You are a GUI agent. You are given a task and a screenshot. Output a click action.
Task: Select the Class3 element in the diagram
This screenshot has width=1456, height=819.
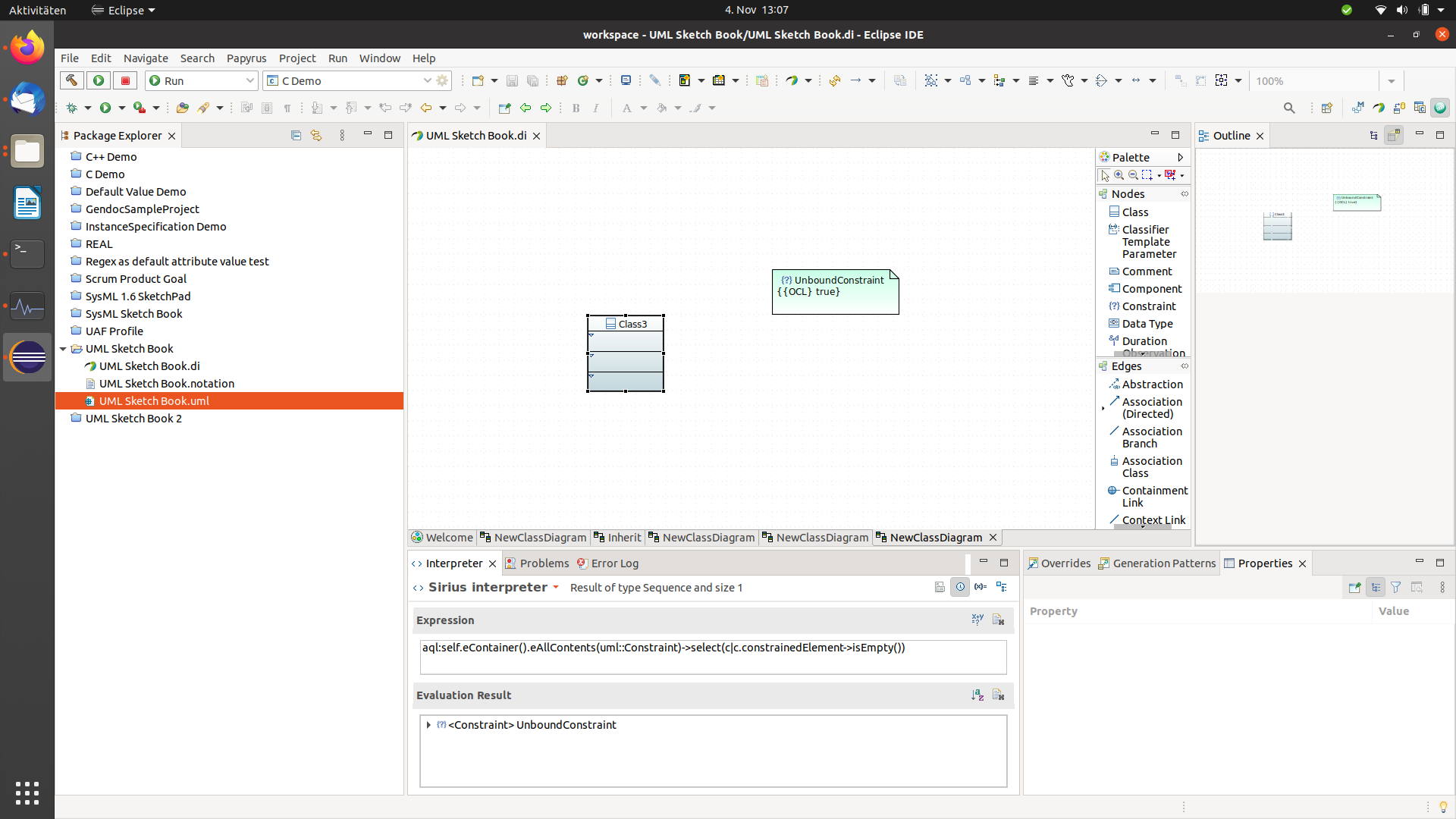click(626, 353)
